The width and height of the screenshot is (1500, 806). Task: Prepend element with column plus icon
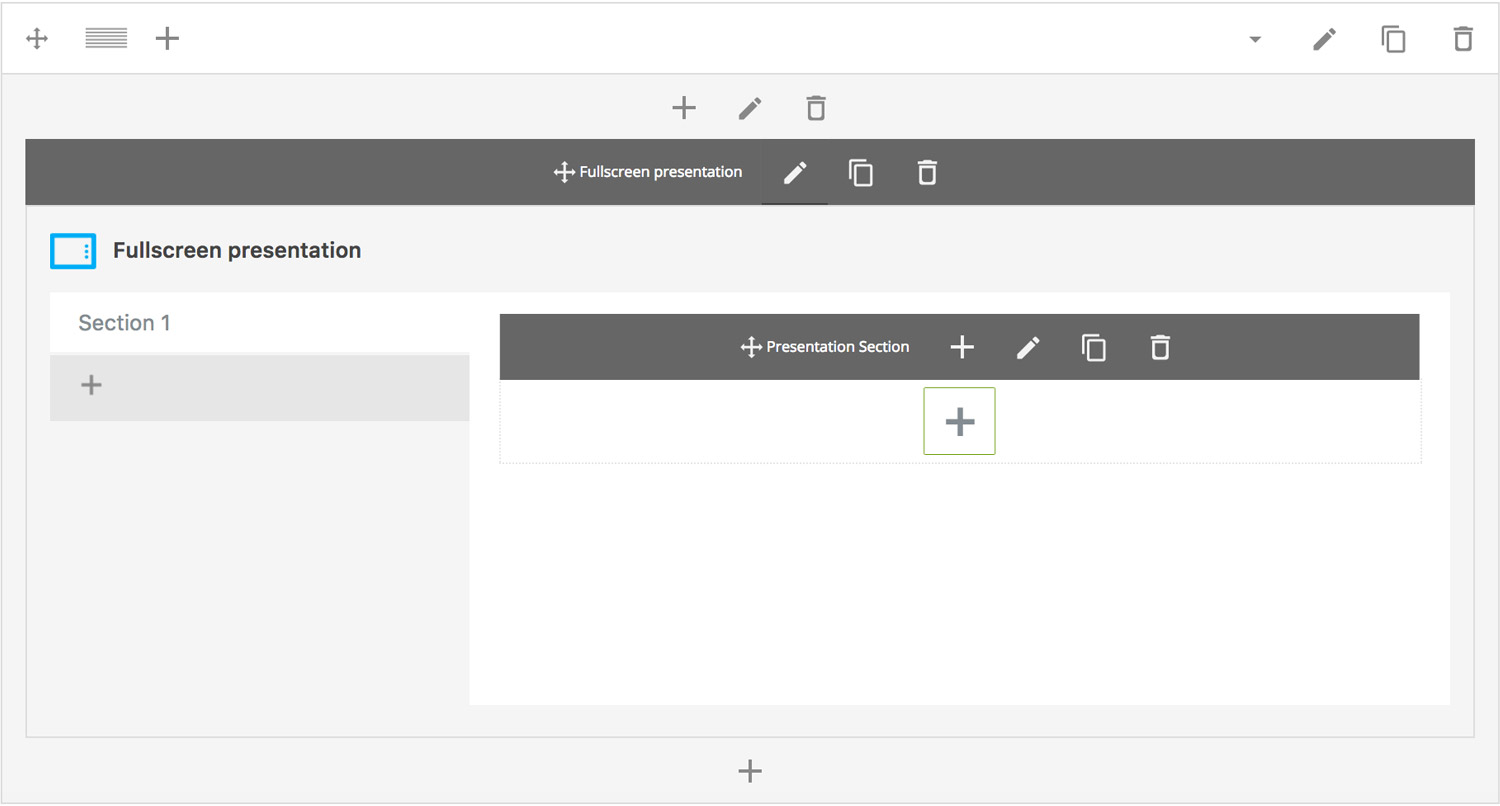coord(683,108)
